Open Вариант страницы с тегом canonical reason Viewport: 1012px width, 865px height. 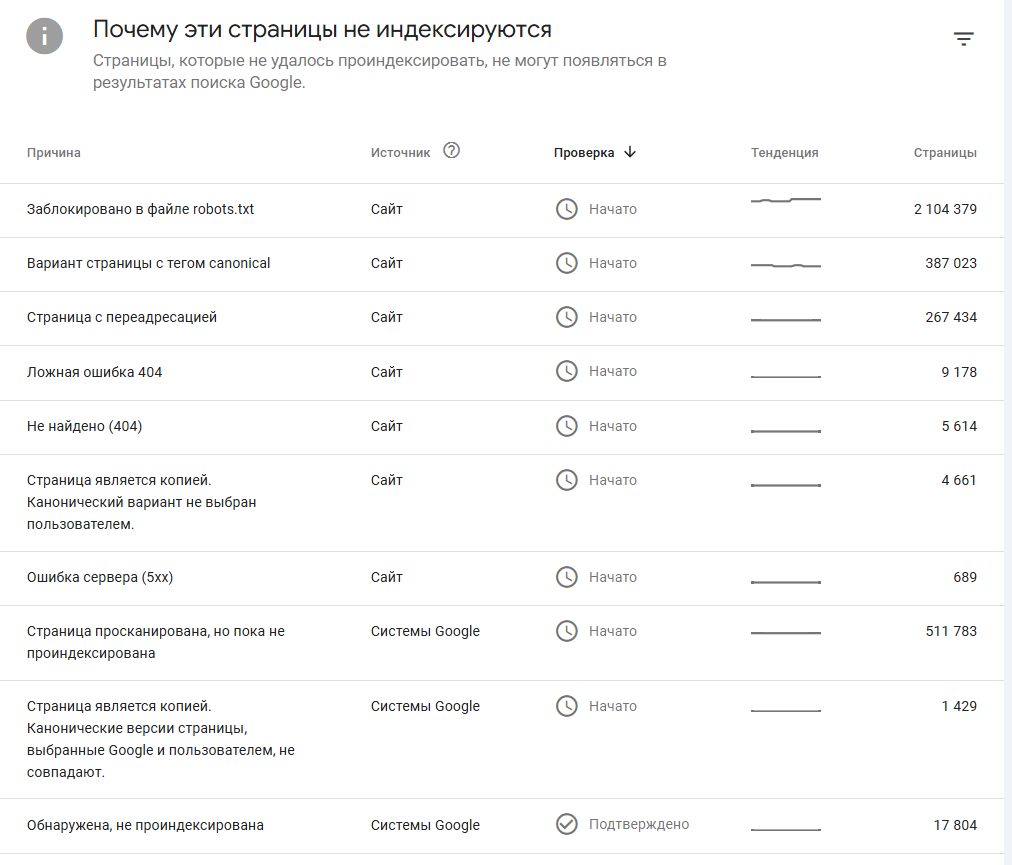coord(148,263)
